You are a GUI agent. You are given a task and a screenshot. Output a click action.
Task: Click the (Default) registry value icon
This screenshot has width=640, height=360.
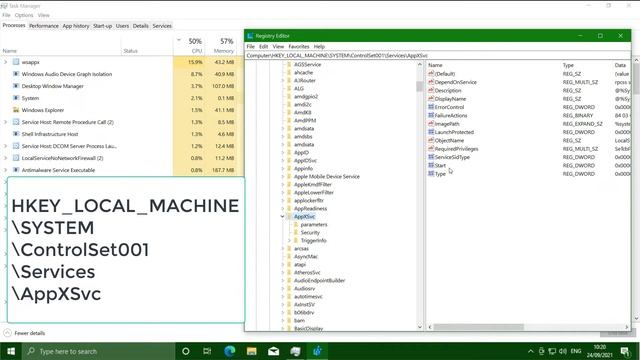coord(431,73)
